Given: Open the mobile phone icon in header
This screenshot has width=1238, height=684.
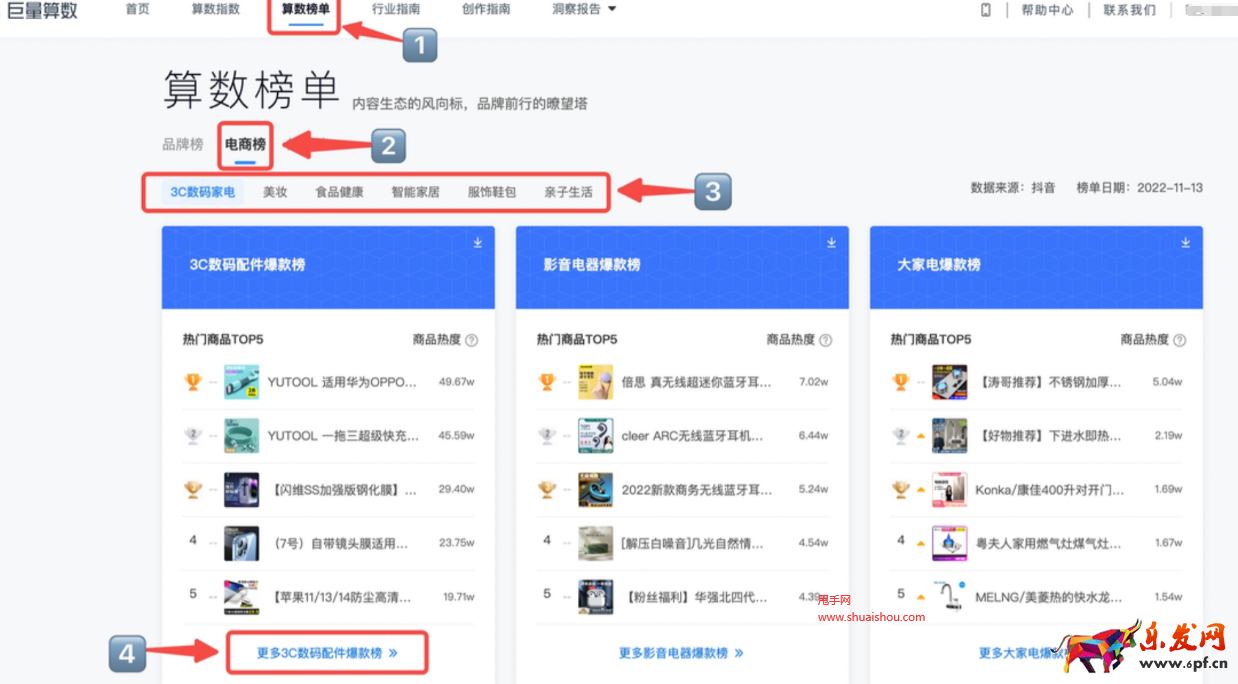Looking at the screenshot, I should point(986,10).
